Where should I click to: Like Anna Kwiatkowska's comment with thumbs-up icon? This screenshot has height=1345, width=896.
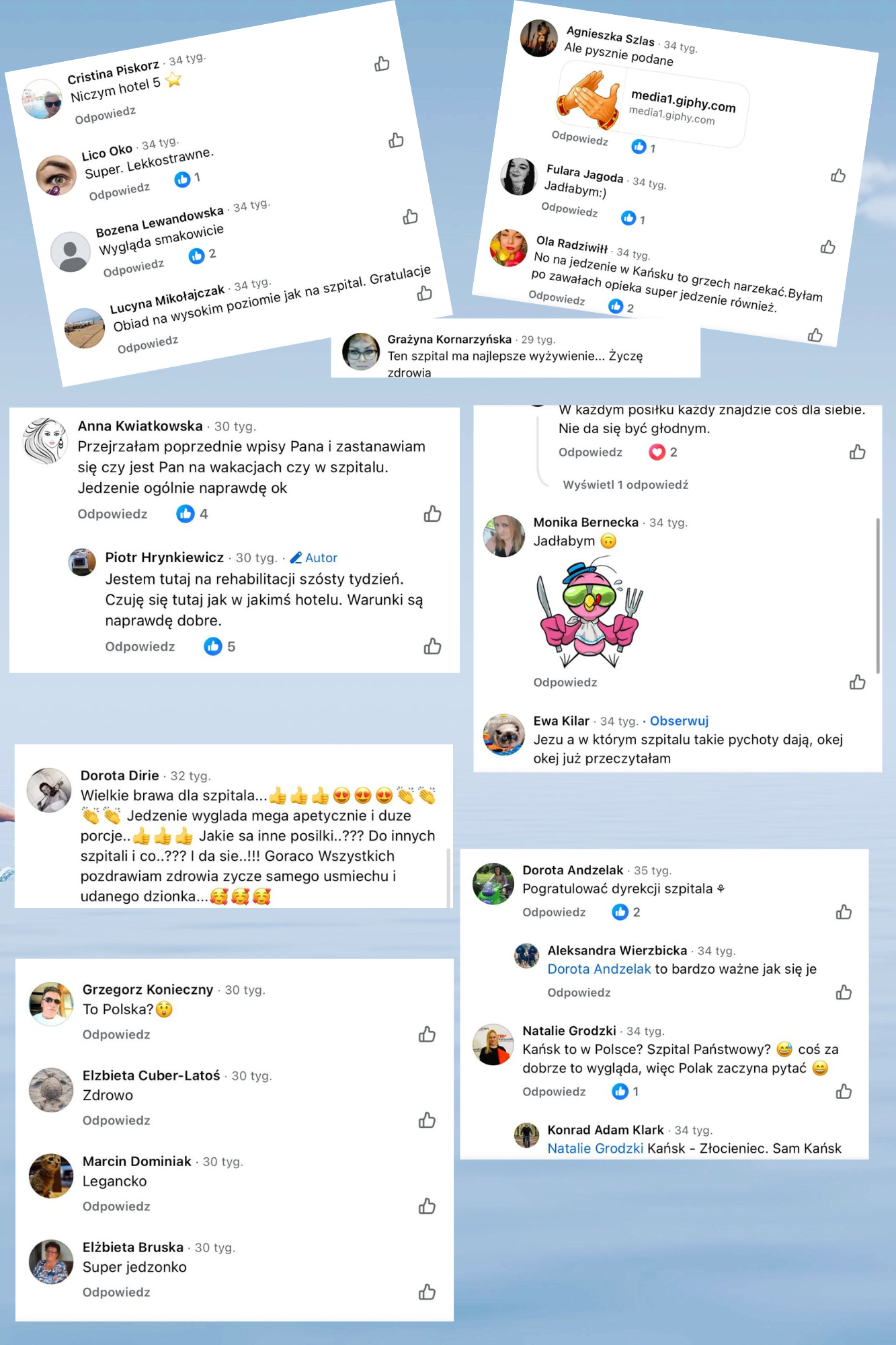[432, 514]
